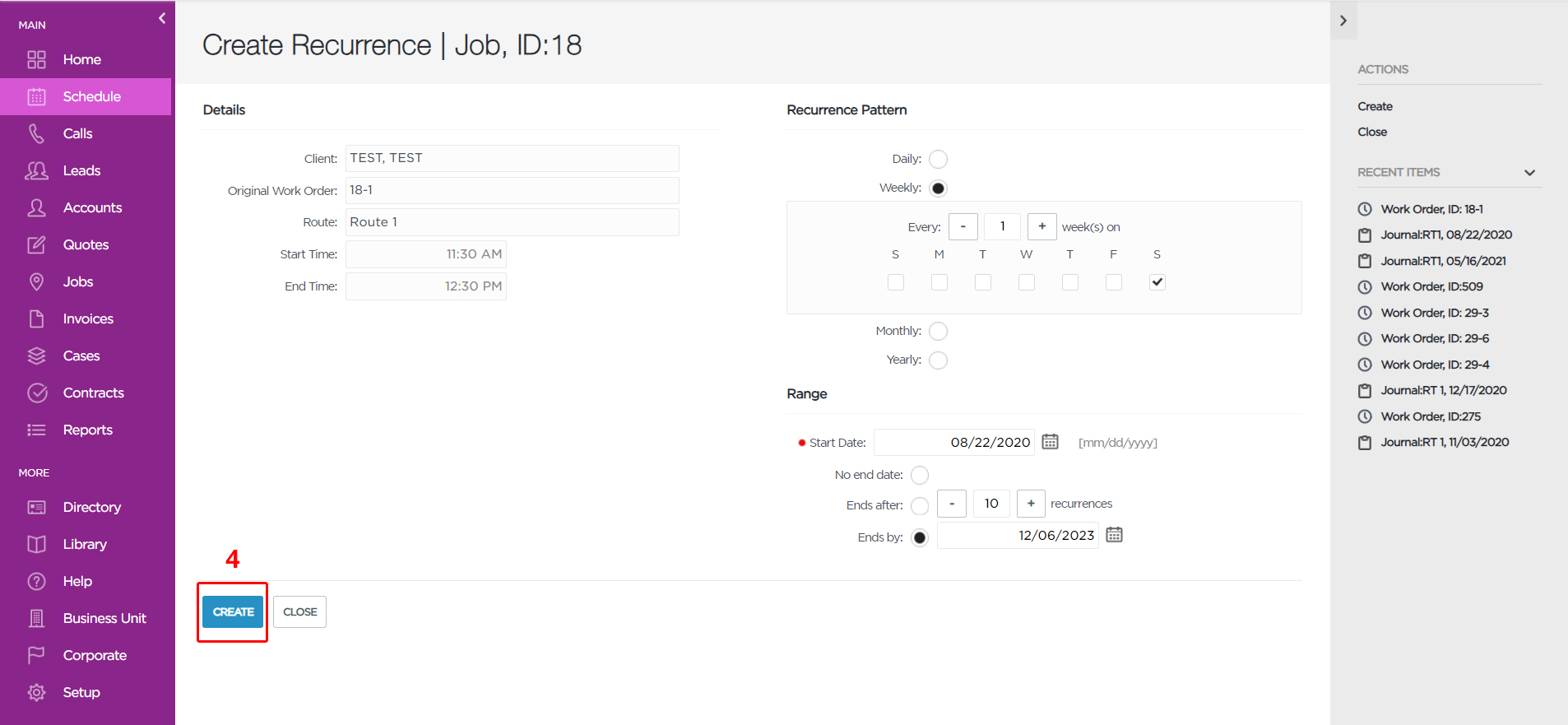Open Invoices from the main menu
The image size is (1568, 725).
[x=87, y=318]
